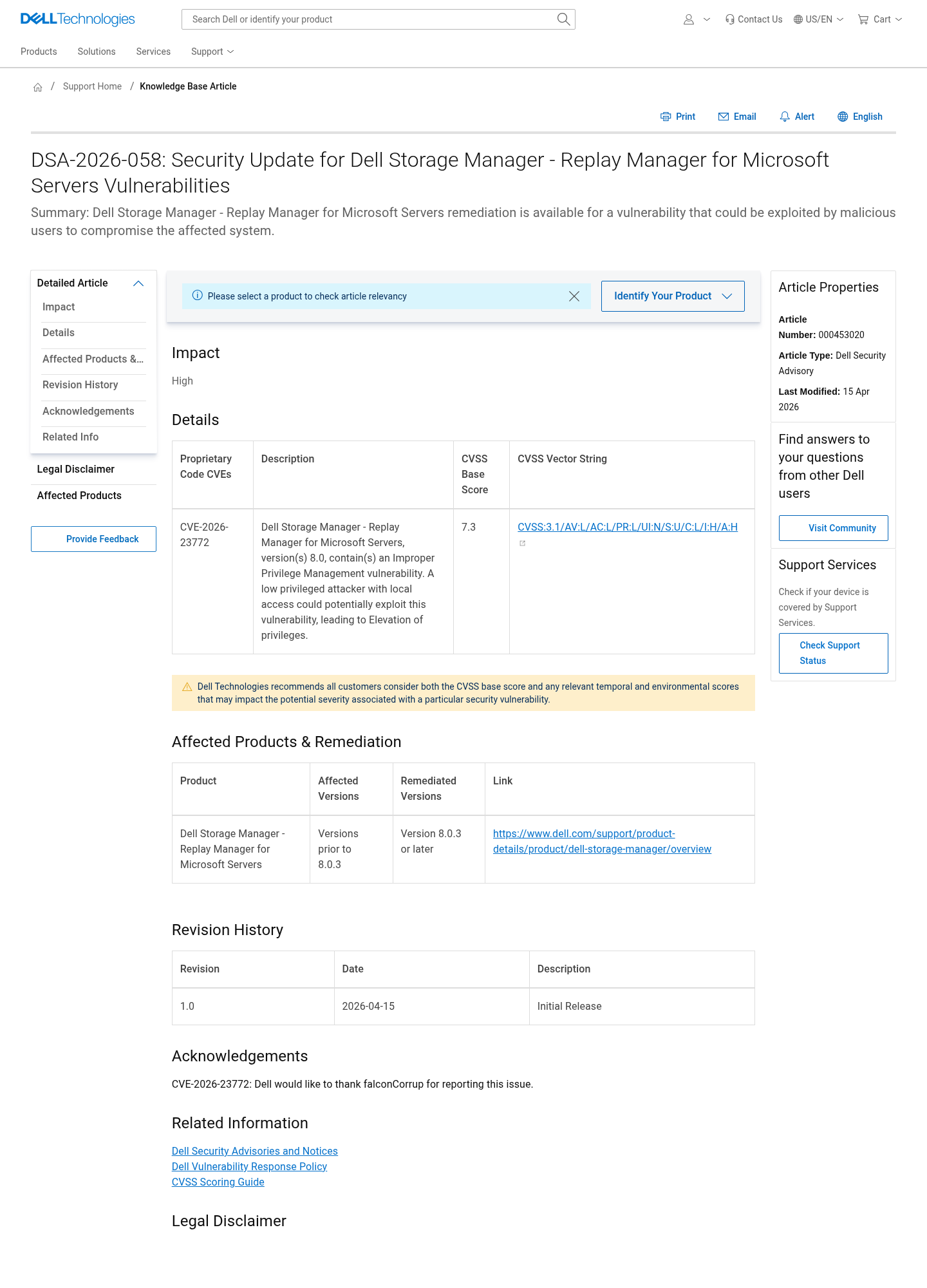The height and width of the screenshot is (1288, 927).
Task: Click the home breadcrumb icon
Action: (38, 87)
